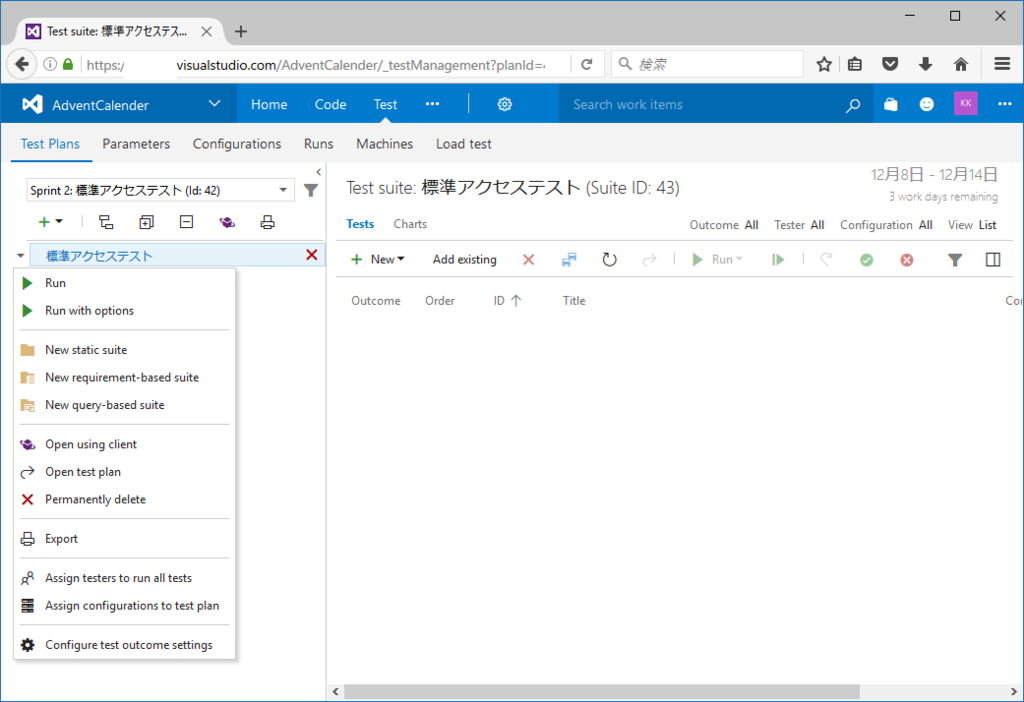Click the browser reload button
Screen dimensions: 1024x702
click(x=586, y=64)
